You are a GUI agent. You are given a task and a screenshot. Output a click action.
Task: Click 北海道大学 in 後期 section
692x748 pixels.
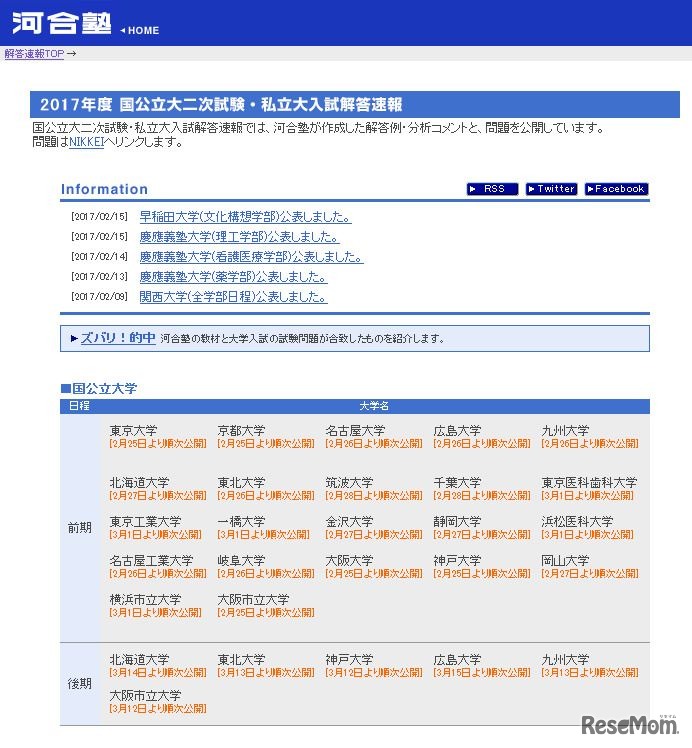[139, 660]
